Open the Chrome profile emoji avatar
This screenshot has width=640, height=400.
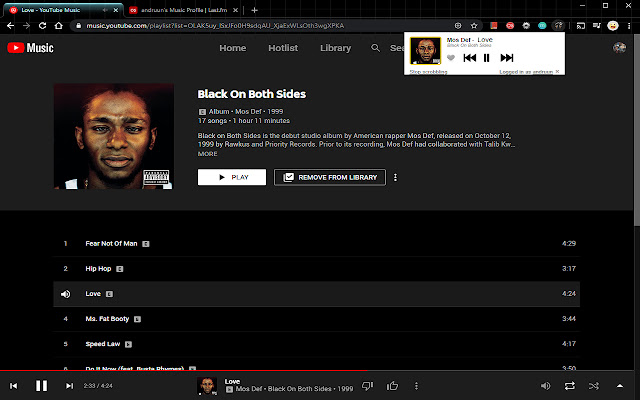613,26
